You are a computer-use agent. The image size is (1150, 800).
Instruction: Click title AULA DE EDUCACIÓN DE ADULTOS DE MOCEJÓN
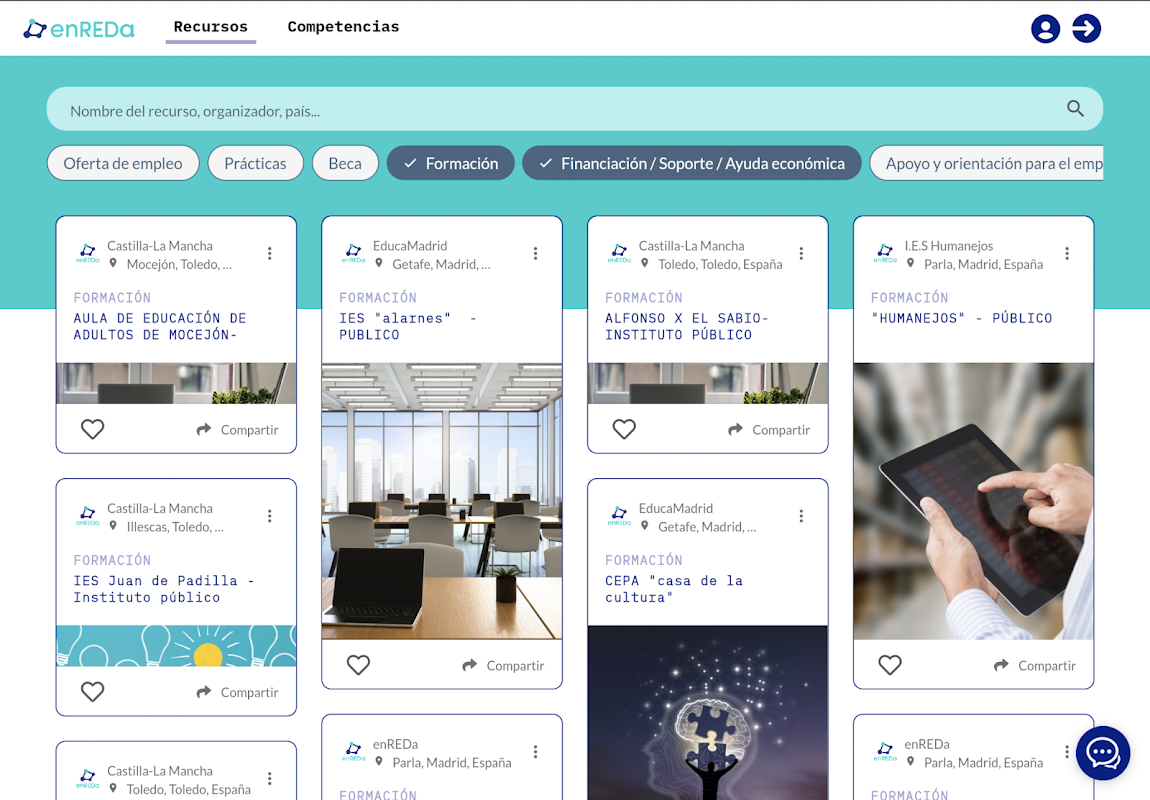coord(160,326)
